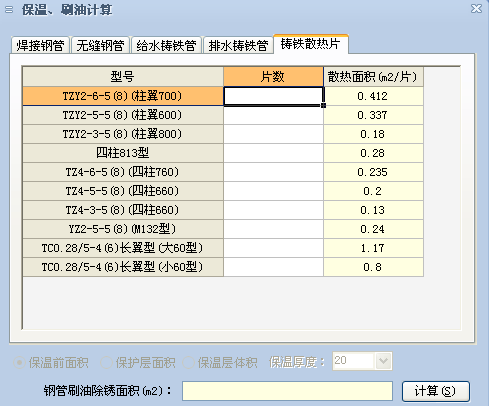
Task: Open the window menu icon beside the title
Action: 9,10
